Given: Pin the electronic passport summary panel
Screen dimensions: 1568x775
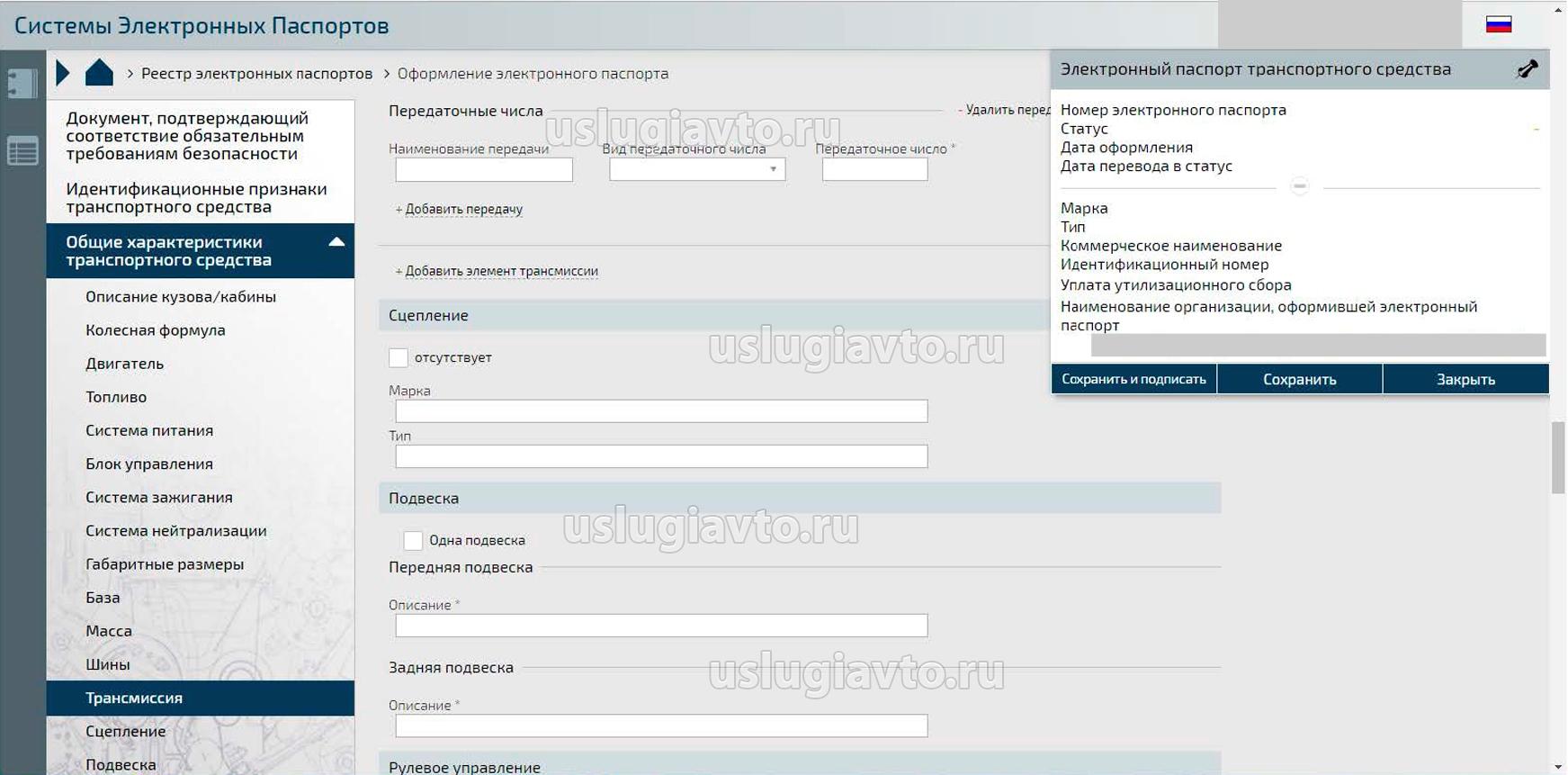Looking at the screenshot, I should pos(1527,69).
